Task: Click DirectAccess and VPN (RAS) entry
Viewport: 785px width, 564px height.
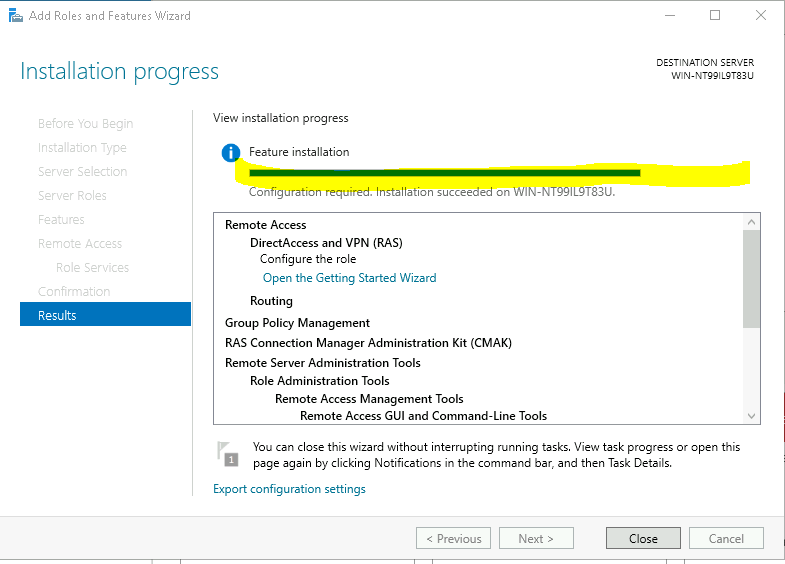Action: 326,243
